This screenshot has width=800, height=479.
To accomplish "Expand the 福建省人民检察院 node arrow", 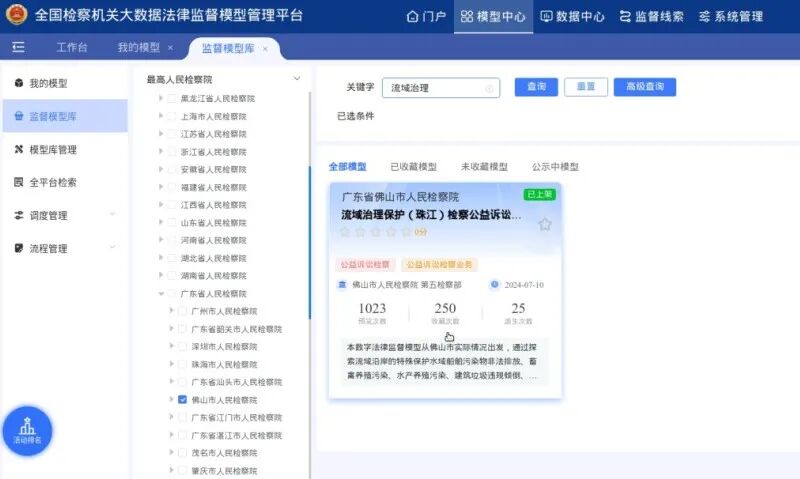I will click(x=161, y=187).
